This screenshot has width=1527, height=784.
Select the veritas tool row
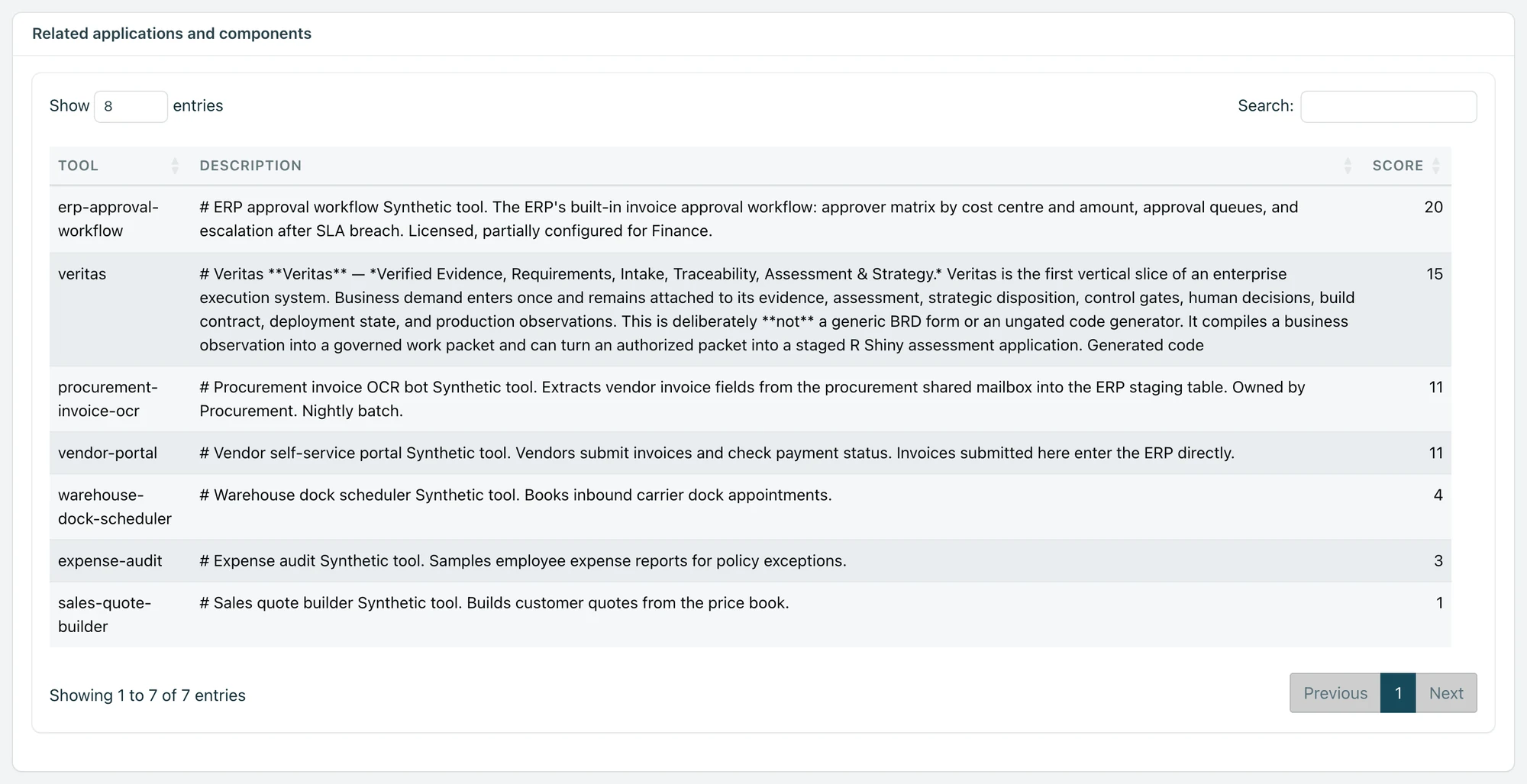click(x=750, y=309)
